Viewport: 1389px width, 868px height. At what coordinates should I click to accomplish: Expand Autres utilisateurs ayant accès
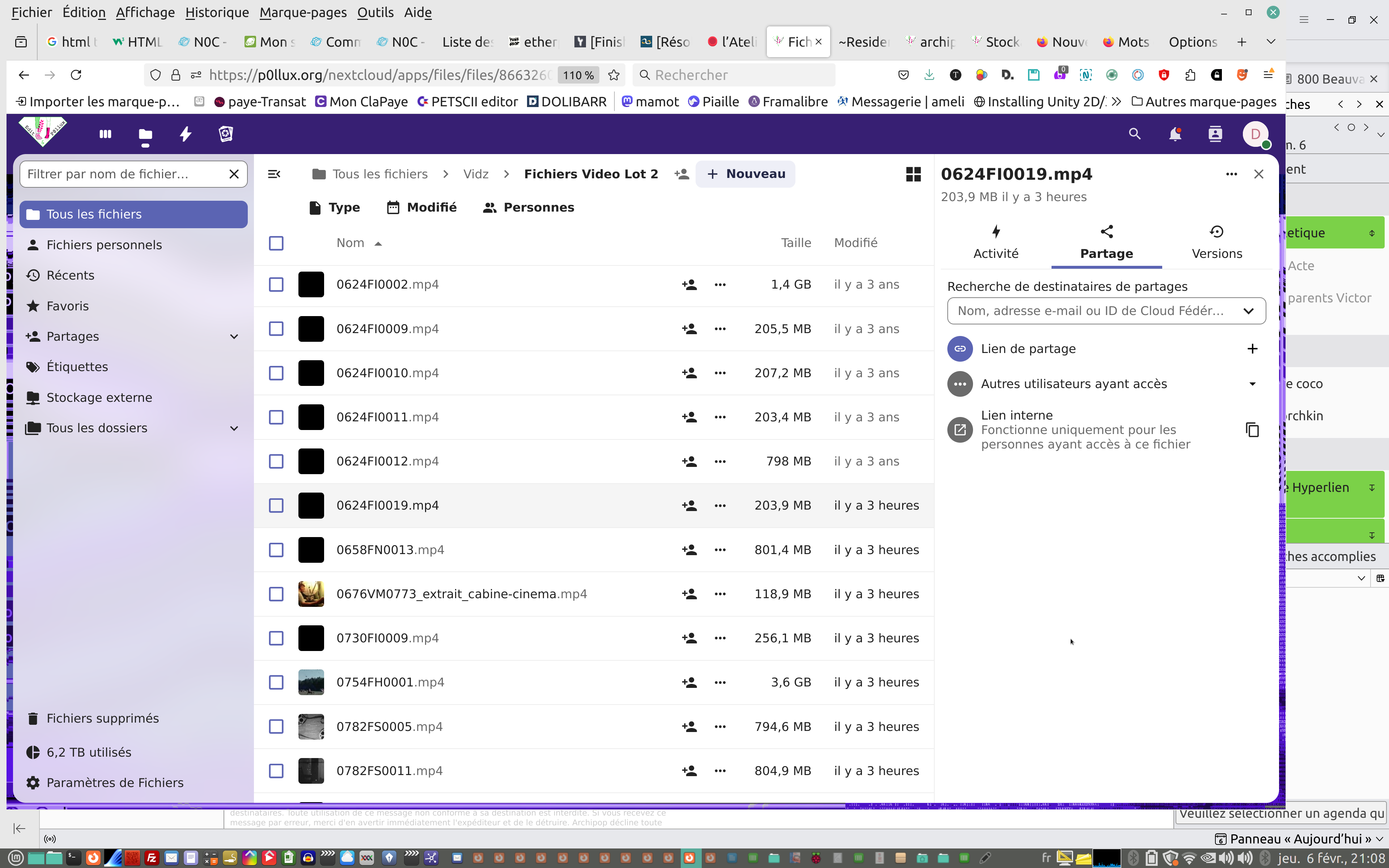click(1252, 383)
